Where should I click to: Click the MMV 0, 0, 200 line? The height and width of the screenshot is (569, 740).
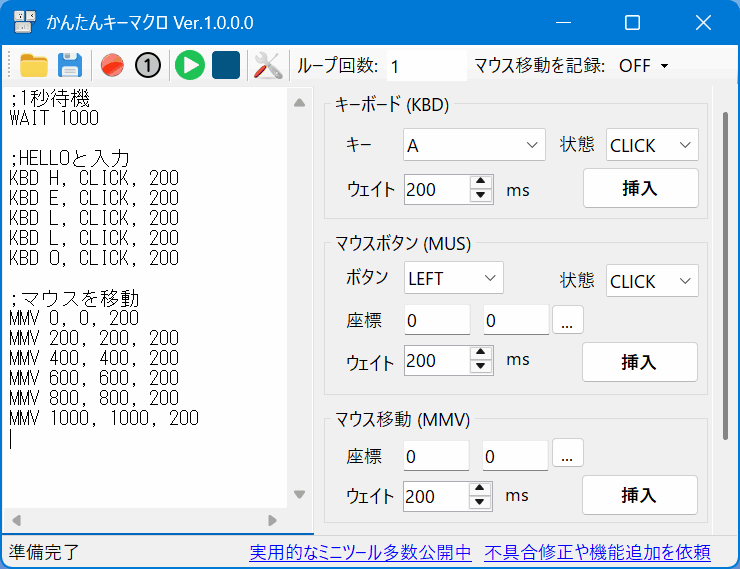click(x=74, y=318)
